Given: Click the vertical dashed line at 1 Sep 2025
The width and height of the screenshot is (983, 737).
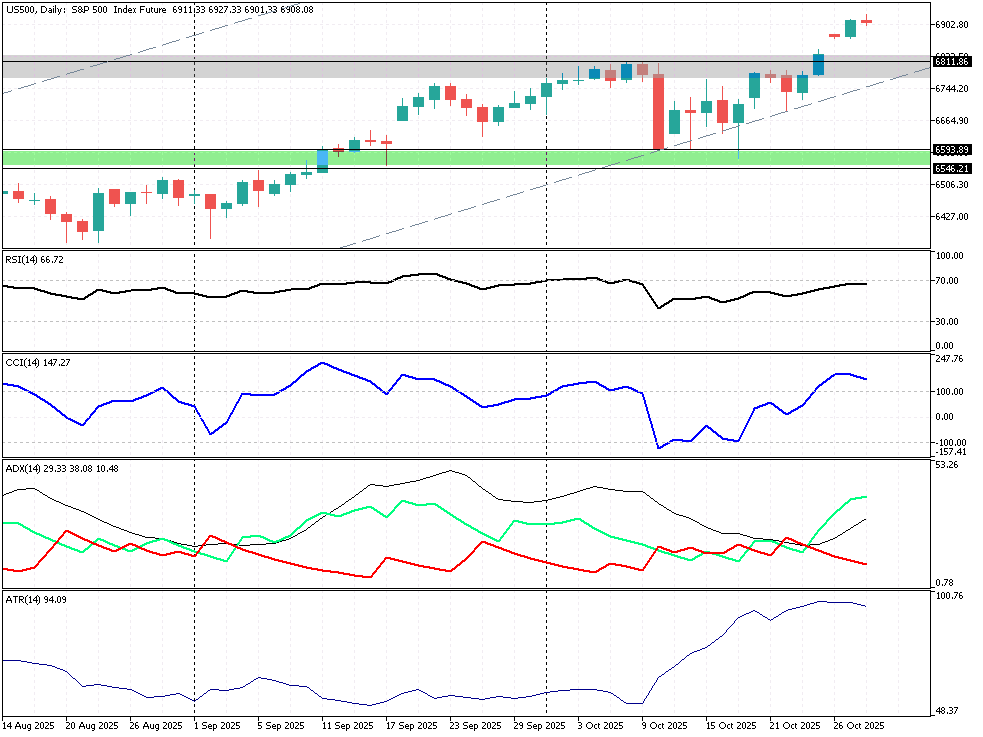Looking at the screenshot, I should coord(193,400).
